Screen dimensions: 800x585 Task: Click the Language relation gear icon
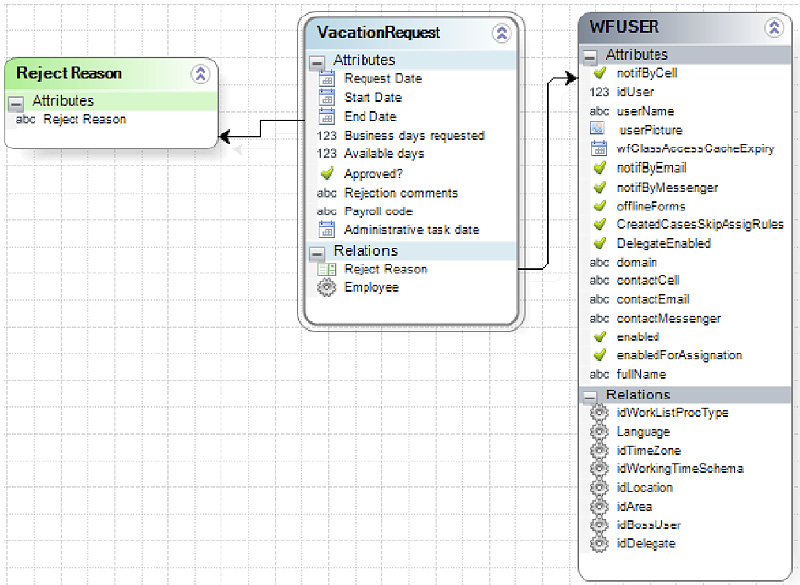point(599,431)
